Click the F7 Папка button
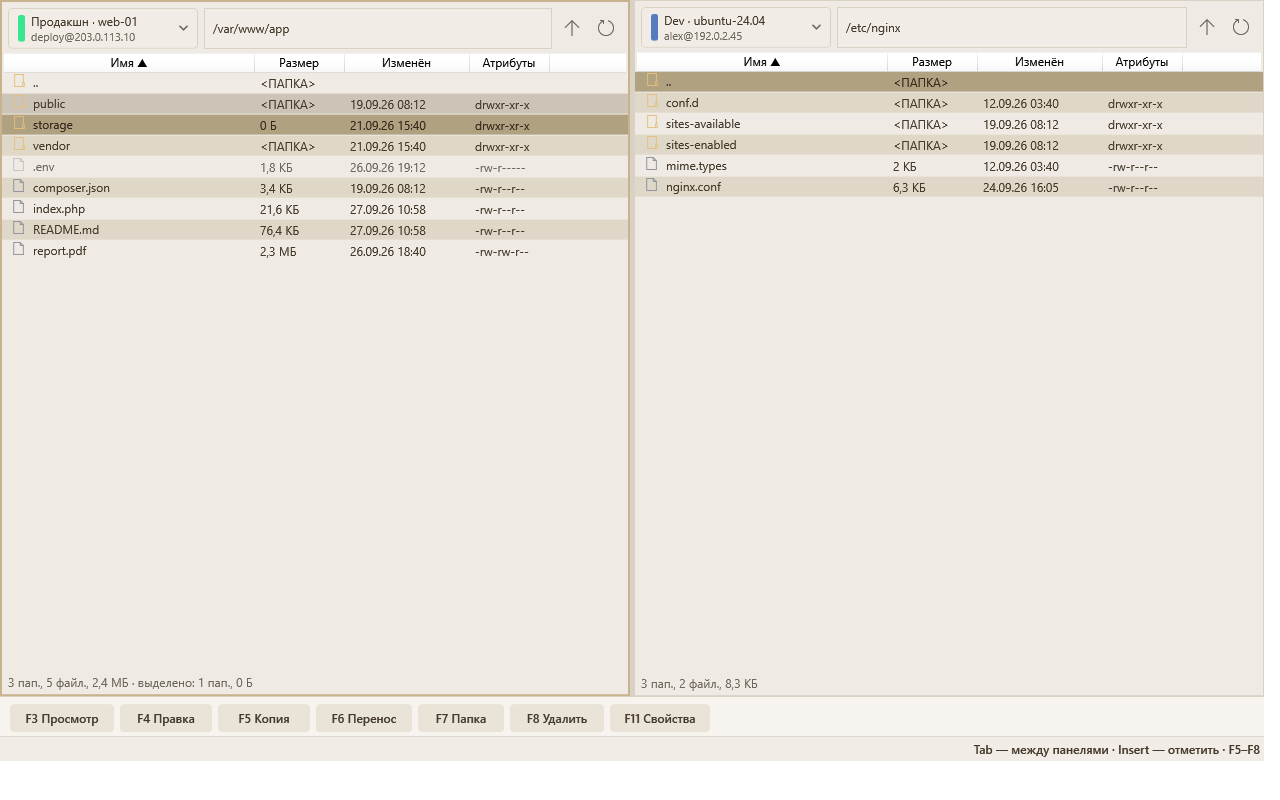The image size is (1280, 800). click(x=461, y=718)
